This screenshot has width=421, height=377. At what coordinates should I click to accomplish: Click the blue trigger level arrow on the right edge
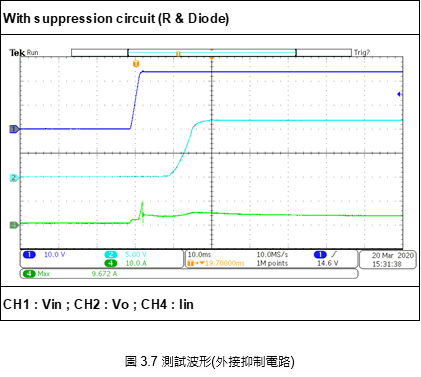click(x=400, y=94)
